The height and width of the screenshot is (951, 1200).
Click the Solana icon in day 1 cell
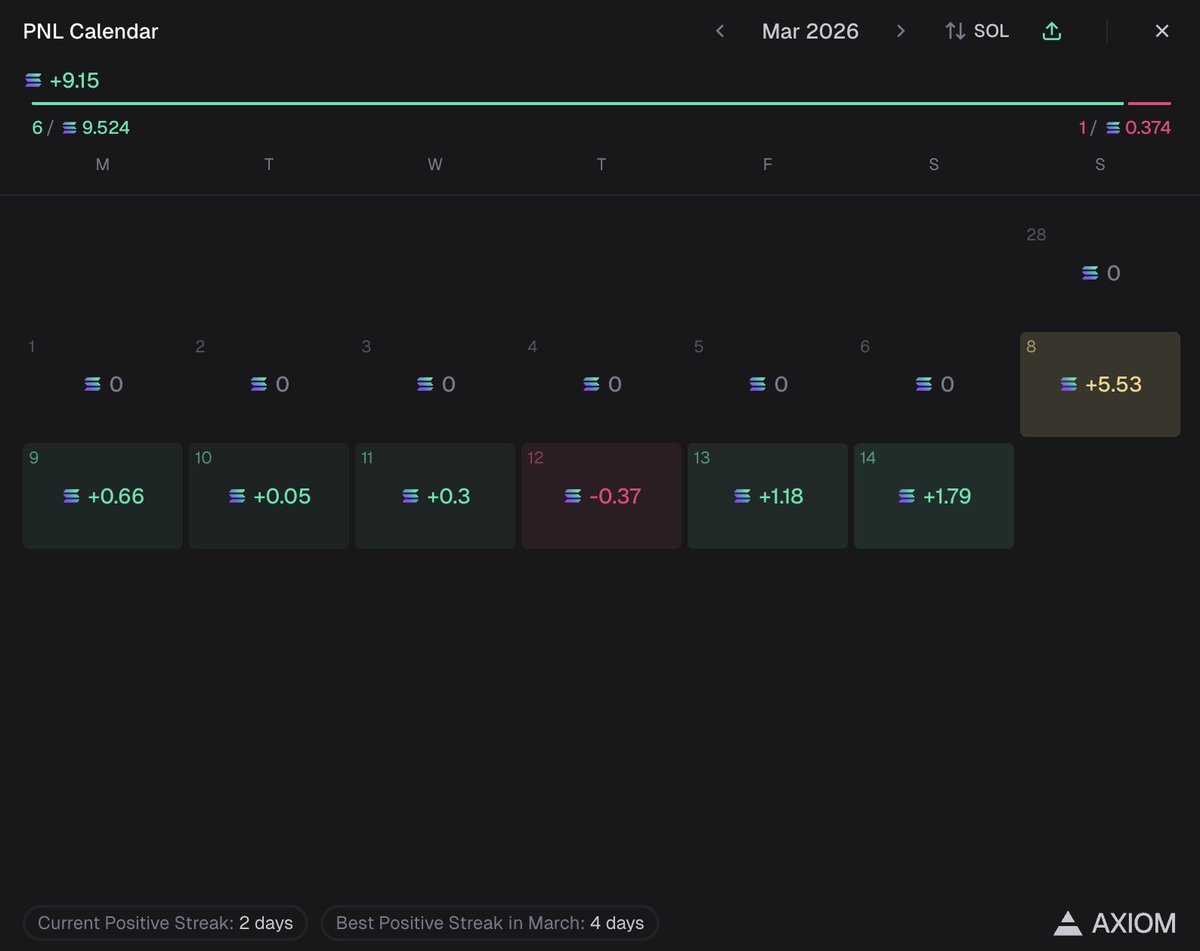point(93,384)
